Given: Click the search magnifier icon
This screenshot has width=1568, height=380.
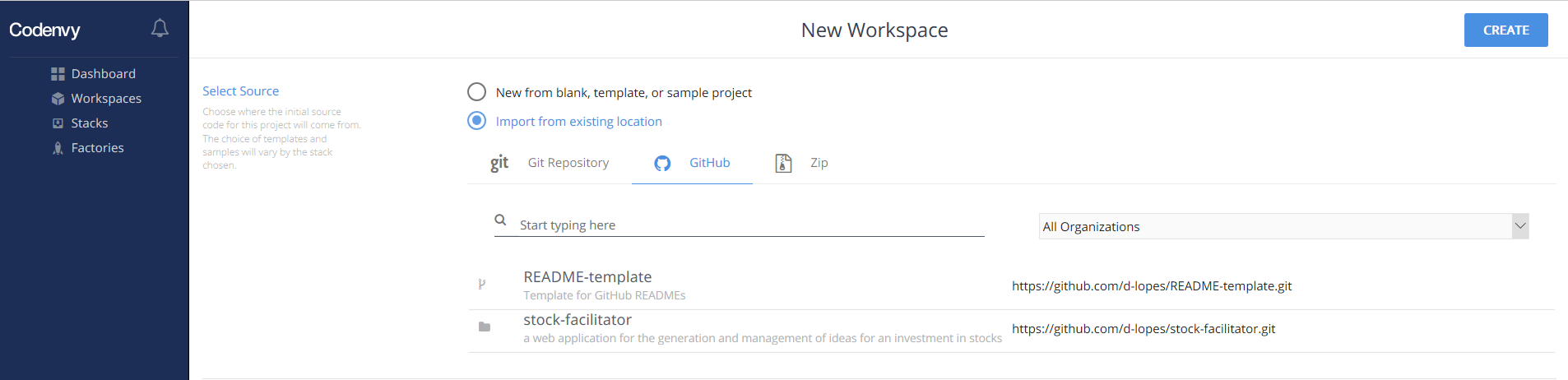Looking at the screenshot, I should (500, 220).
